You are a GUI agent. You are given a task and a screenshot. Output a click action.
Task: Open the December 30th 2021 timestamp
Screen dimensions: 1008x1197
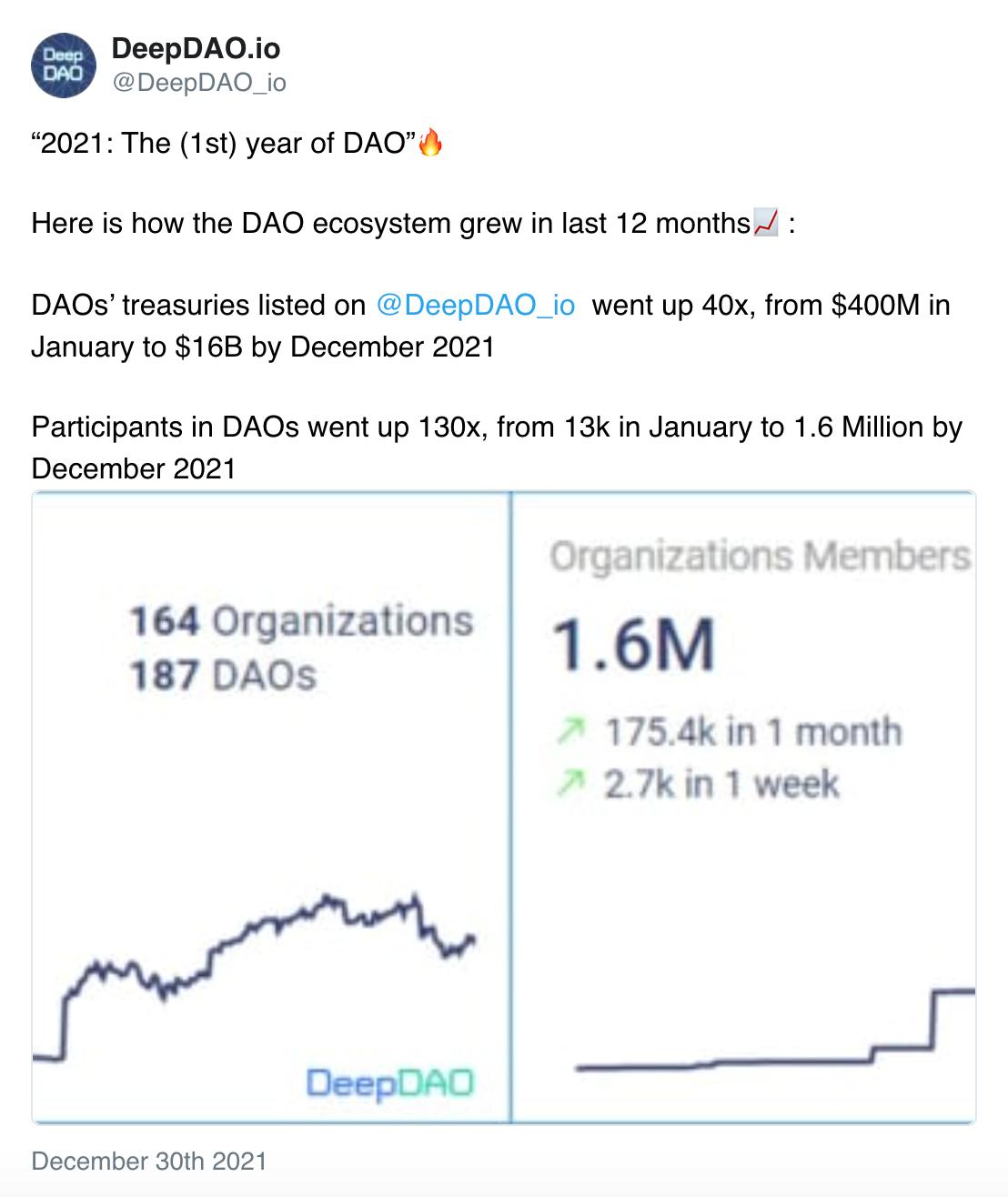pyautogui.click(x=149, y=1161)
